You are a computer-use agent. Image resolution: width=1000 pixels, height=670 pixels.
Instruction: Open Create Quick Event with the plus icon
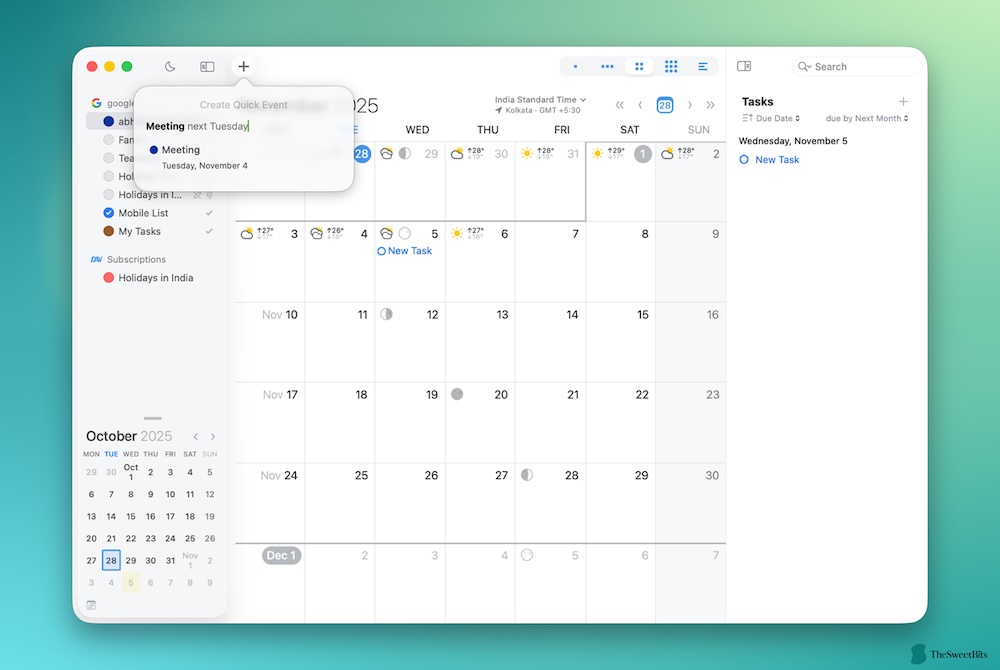[243, 66]
